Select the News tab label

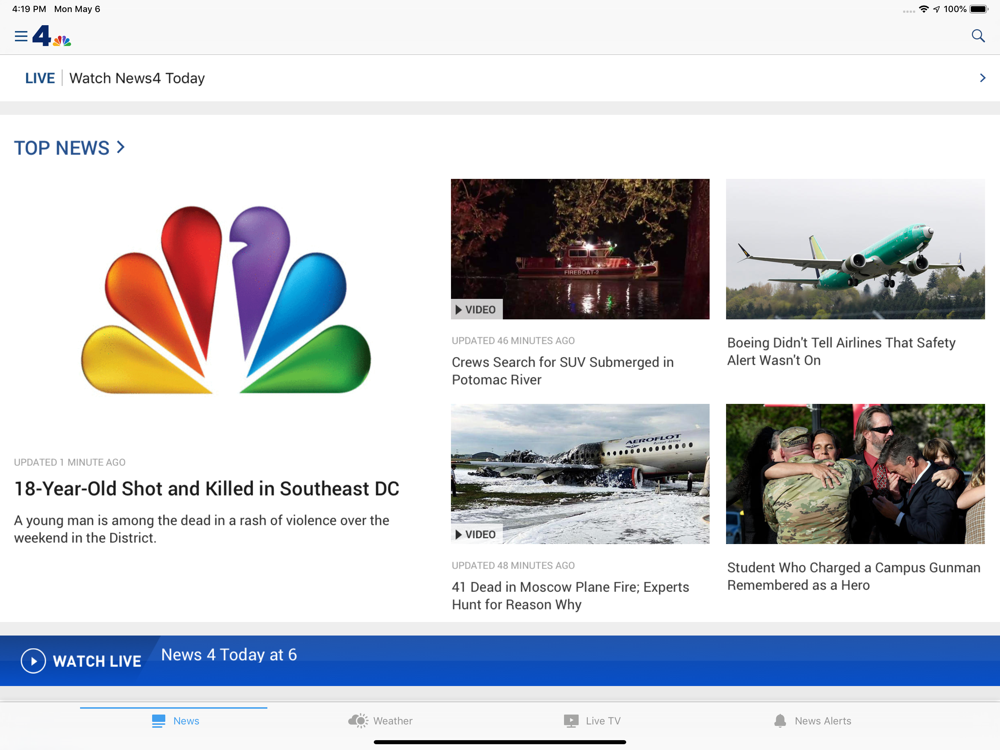click(186, 721)
